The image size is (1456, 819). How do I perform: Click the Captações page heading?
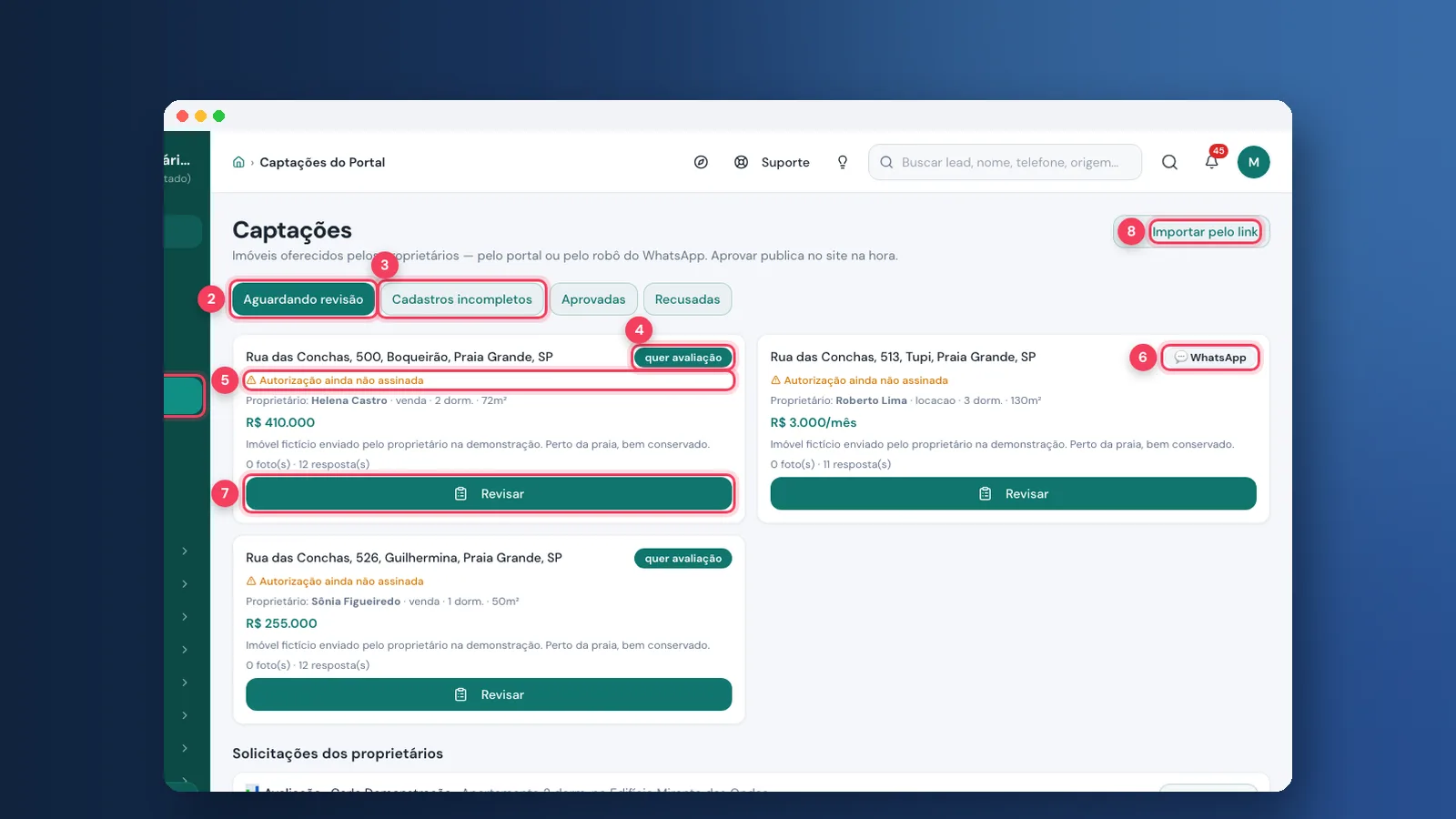[292, 230]
